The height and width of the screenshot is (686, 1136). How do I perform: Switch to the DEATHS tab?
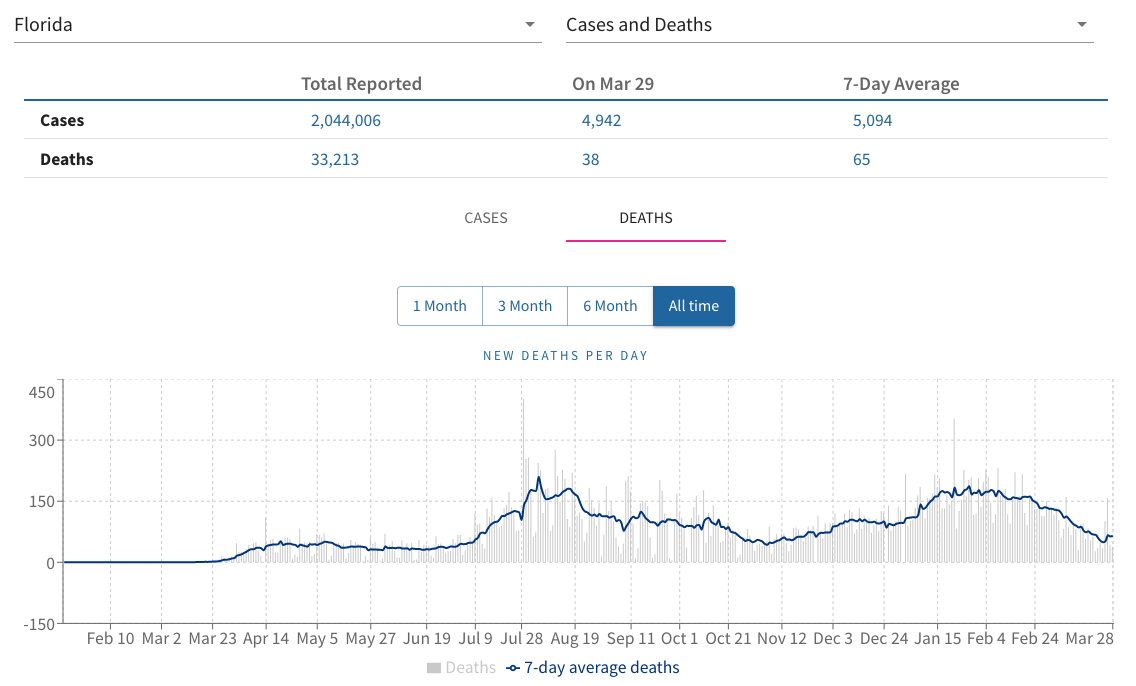646,218
